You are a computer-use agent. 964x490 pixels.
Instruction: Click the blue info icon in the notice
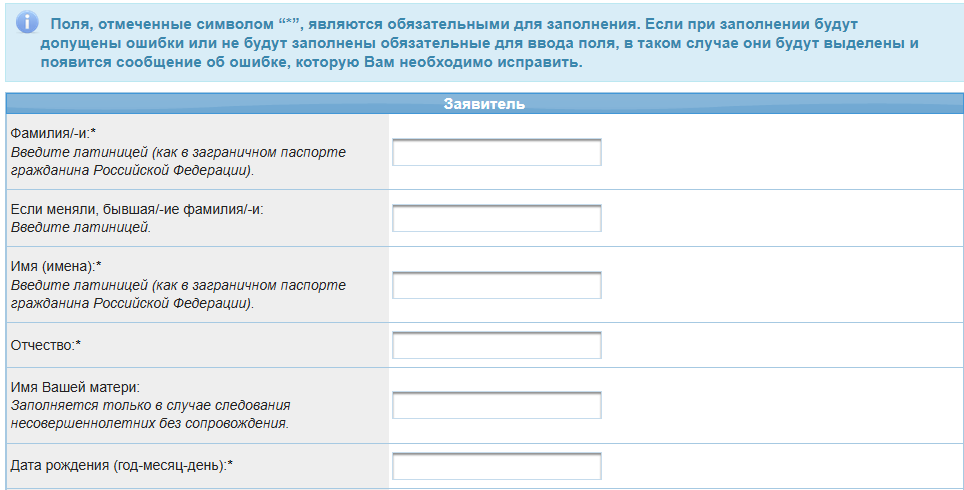pyautogui.click(x=29, y=23)
